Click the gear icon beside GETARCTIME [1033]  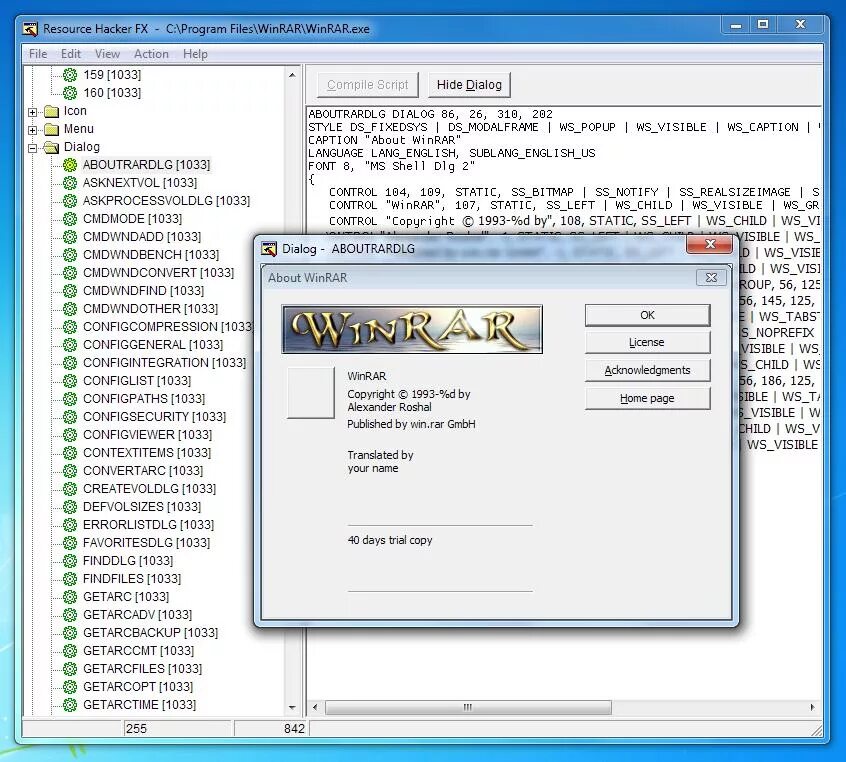[70, 705]
